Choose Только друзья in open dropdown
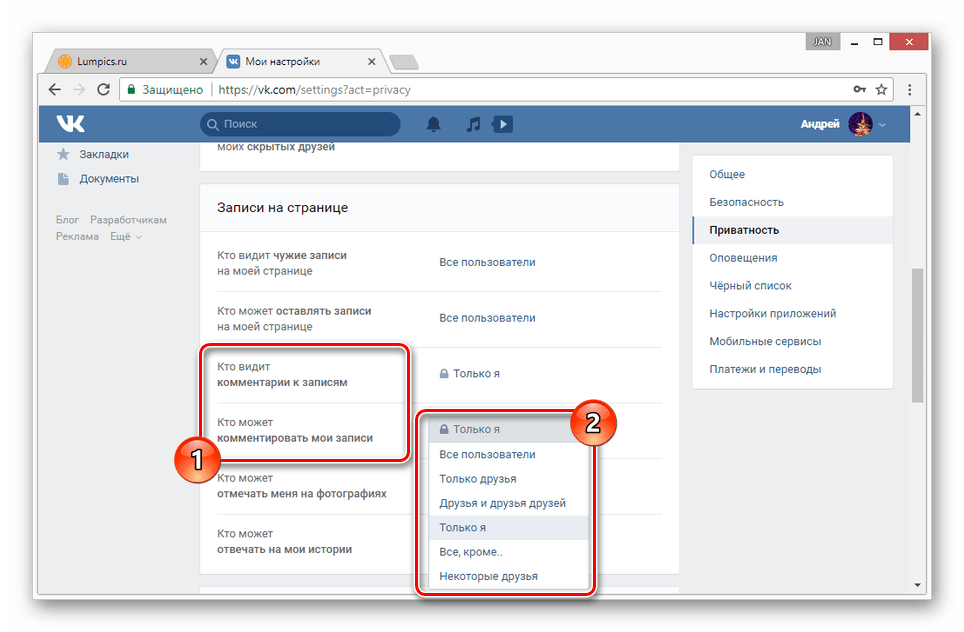Image resolution: width=964 pixels, height=632 pixels. (508, 479)
